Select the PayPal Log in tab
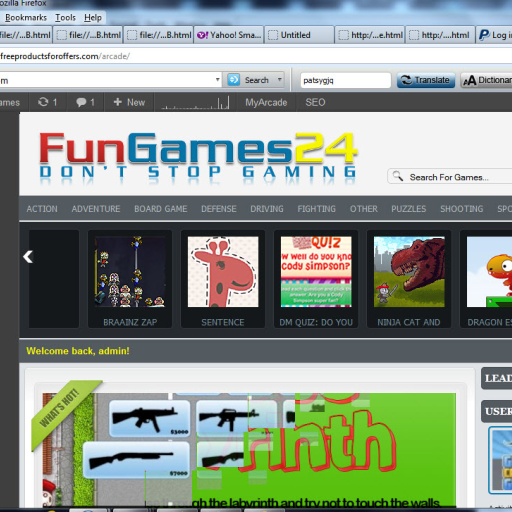 click(494, 35)
